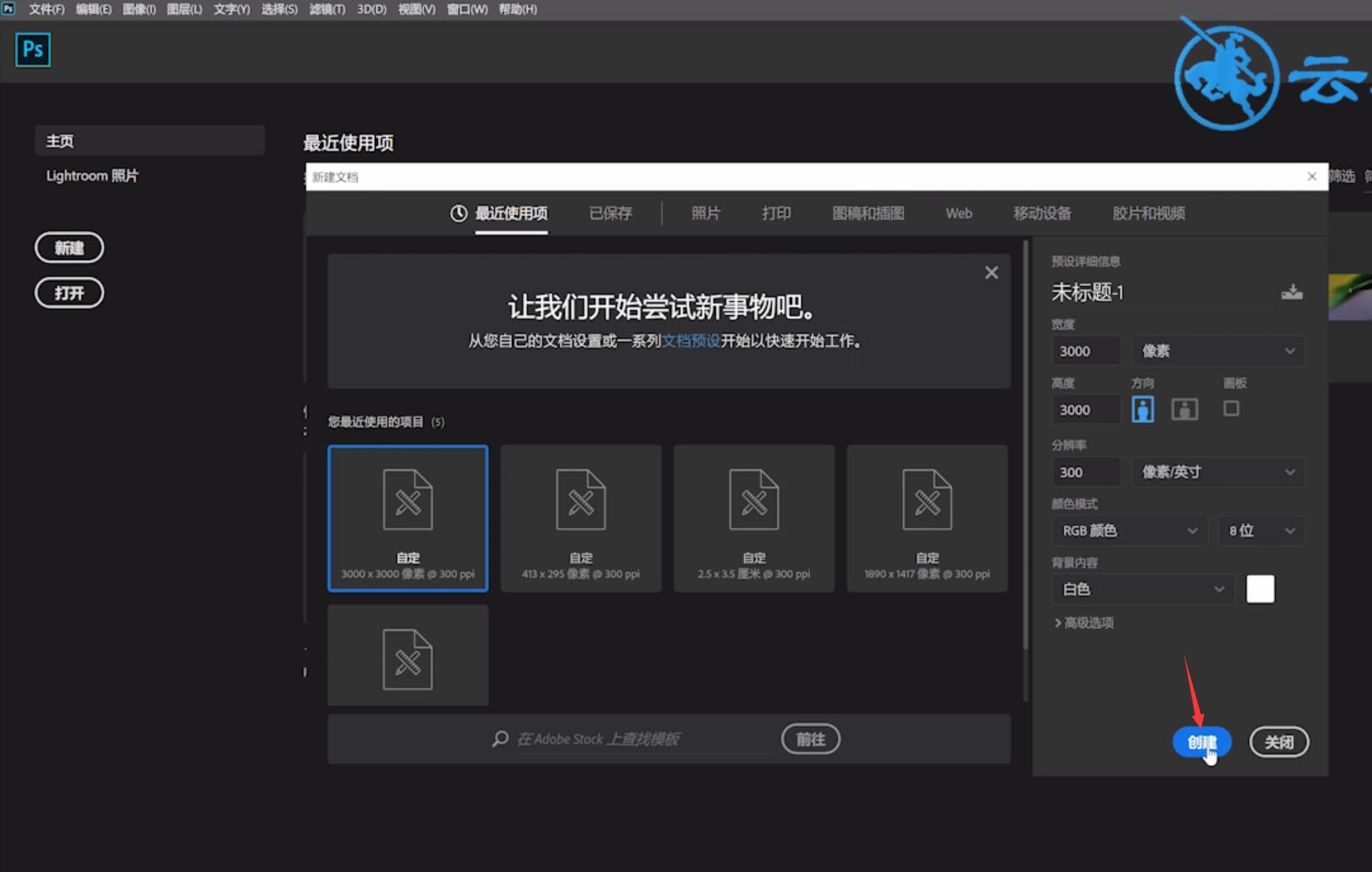
Task: Click the 前往 go button
Action: coord(811,739)
